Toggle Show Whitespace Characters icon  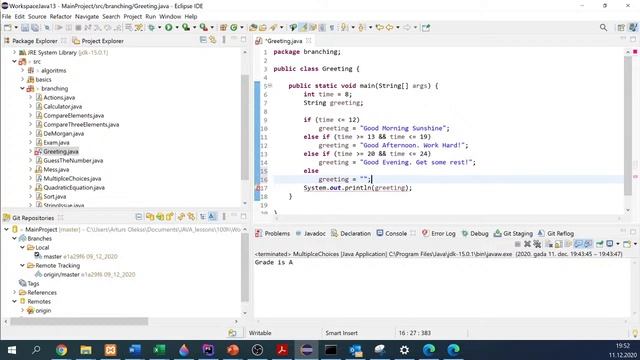click(332, 28)
